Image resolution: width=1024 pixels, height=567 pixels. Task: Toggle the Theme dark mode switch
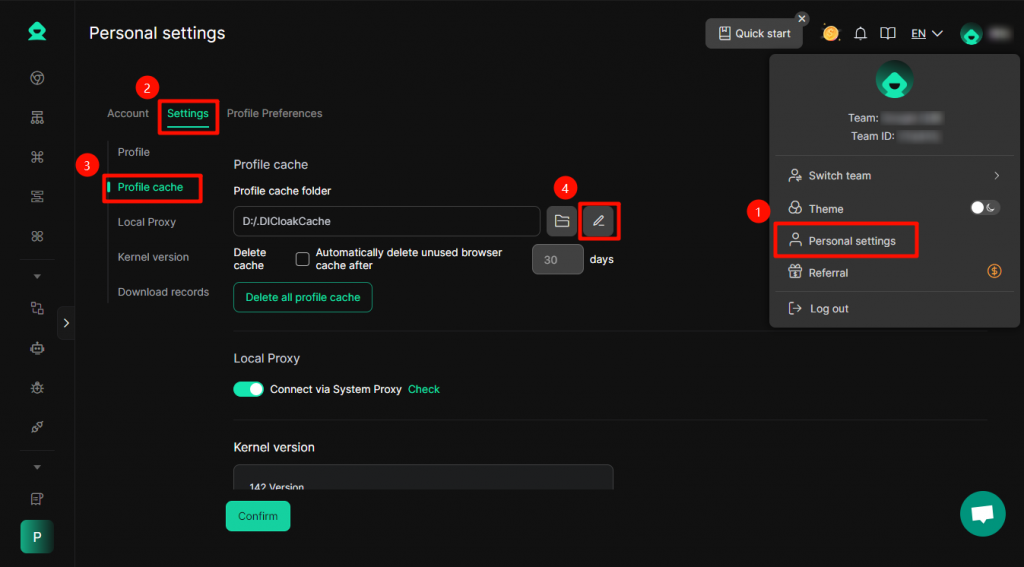tap(984, 208)
